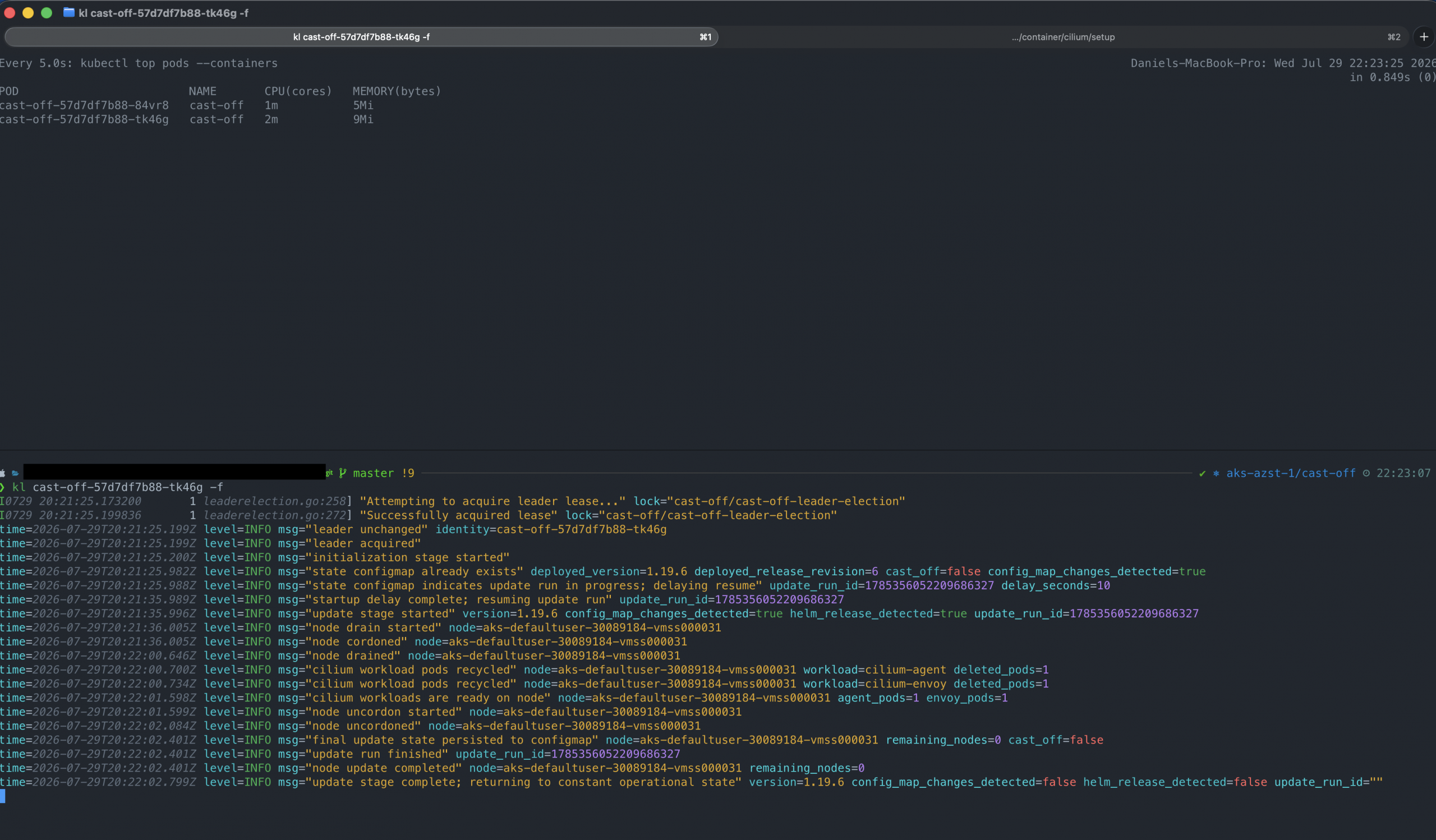Switch to the kl cast-off-57d7df7b88-tk46g tab
Screen dimensions: 1436x840
click(x=361, y=37)
